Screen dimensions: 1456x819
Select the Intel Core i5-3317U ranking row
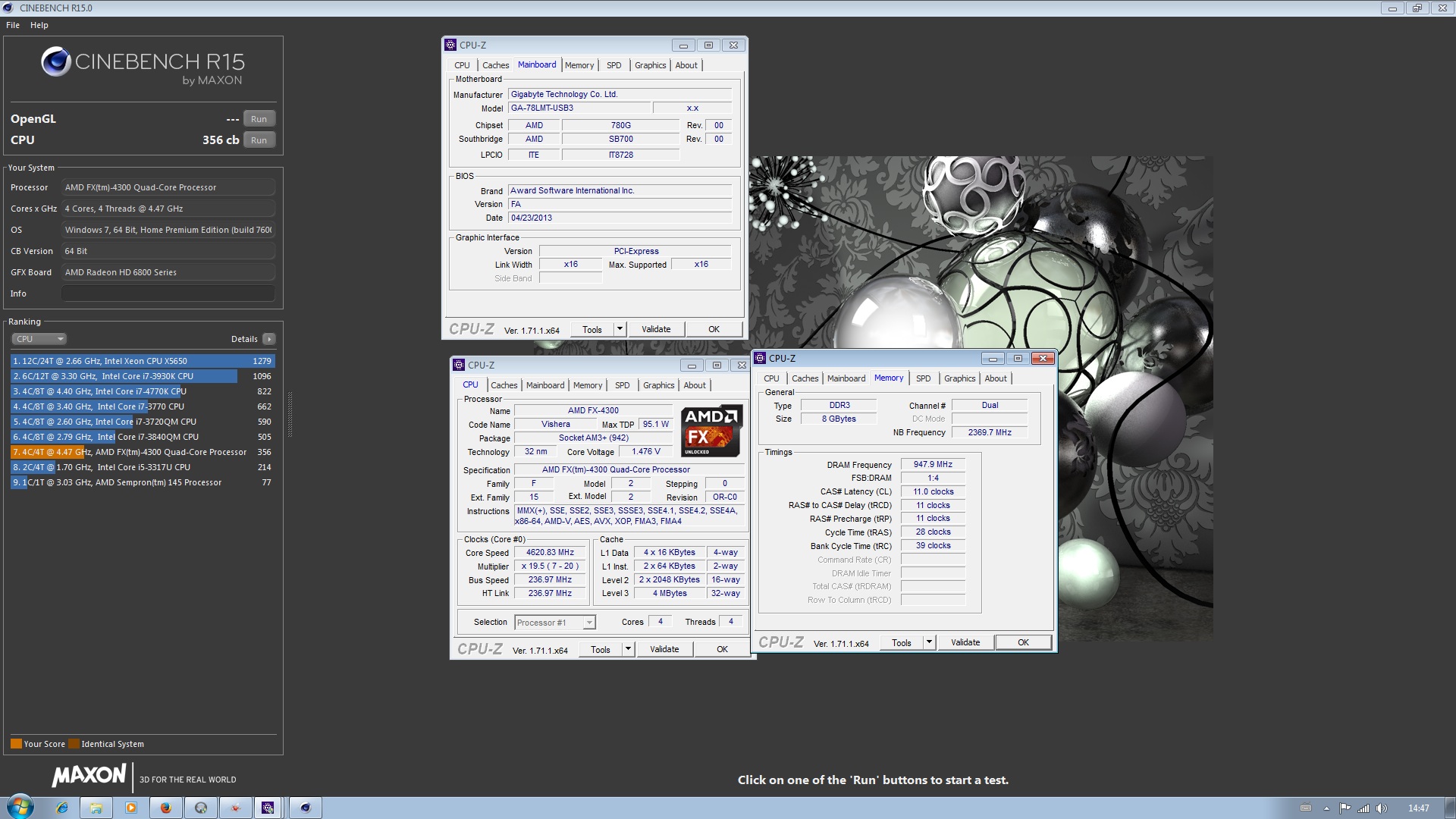[143, 467]
